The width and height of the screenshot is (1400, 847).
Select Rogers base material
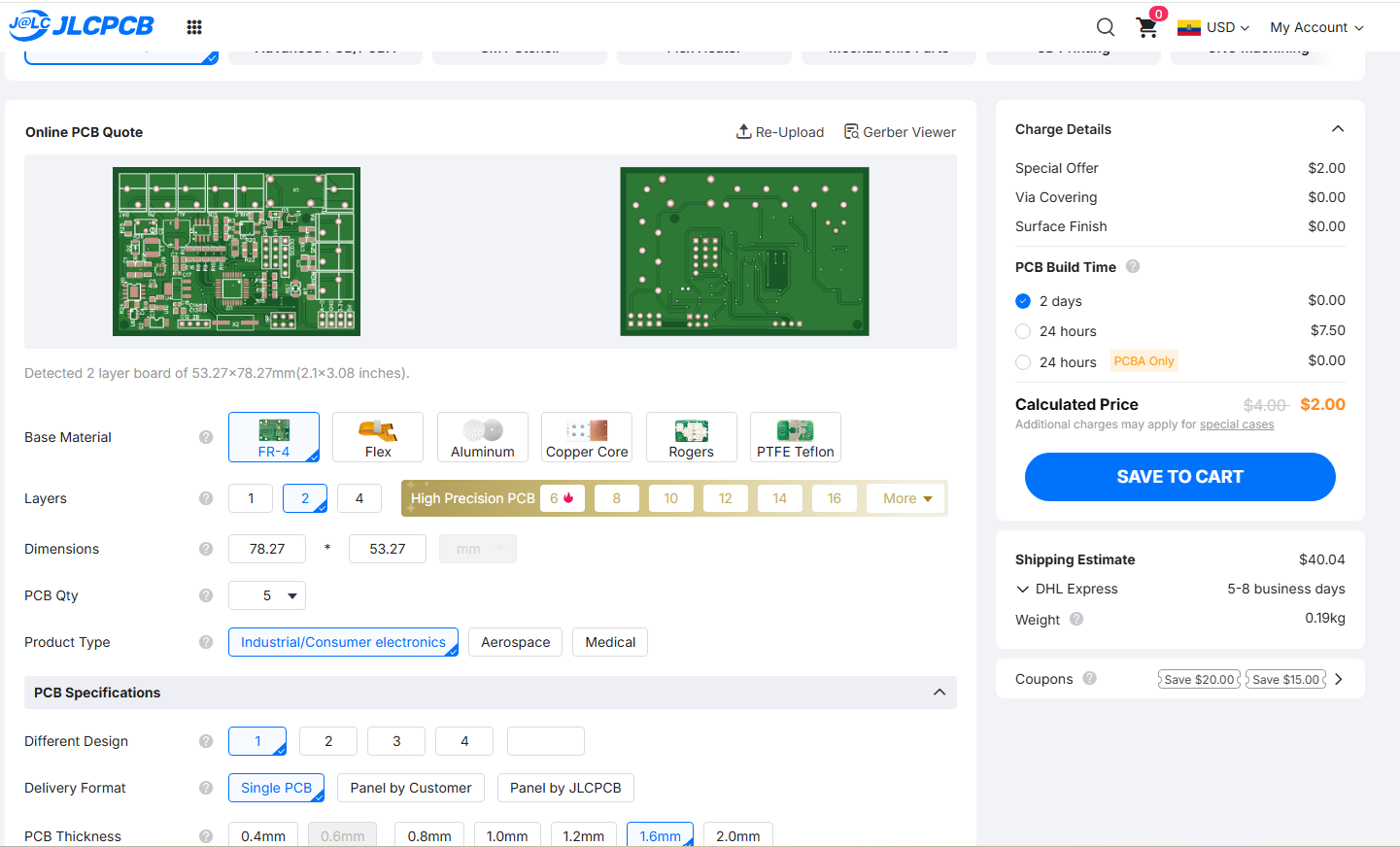(x=692, y=437)
